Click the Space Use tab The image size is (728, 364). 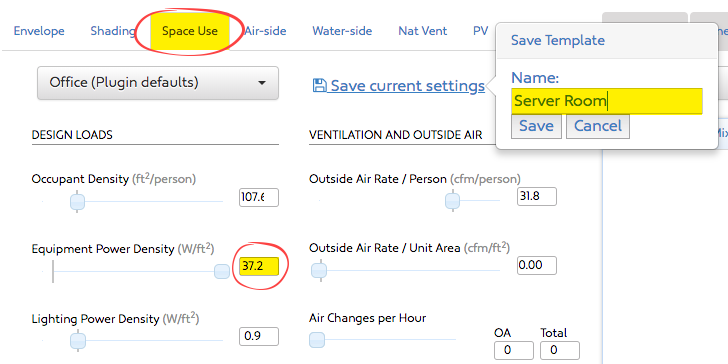(x=190, y=31)
